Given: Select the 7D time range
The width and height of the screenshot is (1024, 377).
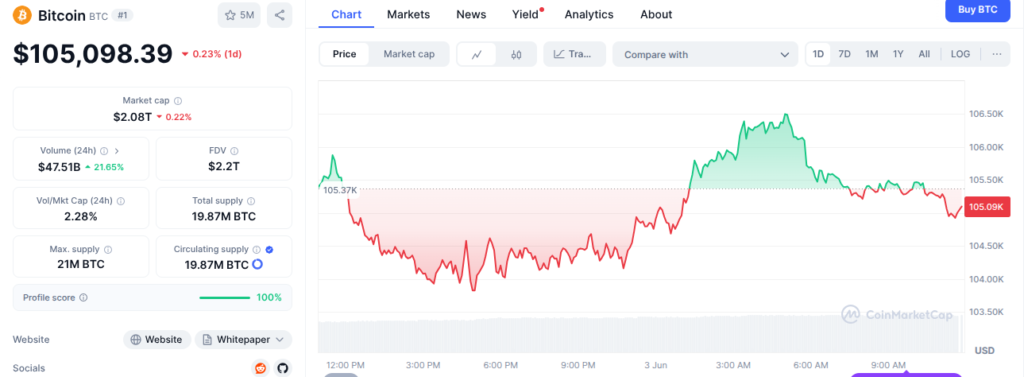Looking at the screenshot, I should (844, 54).
